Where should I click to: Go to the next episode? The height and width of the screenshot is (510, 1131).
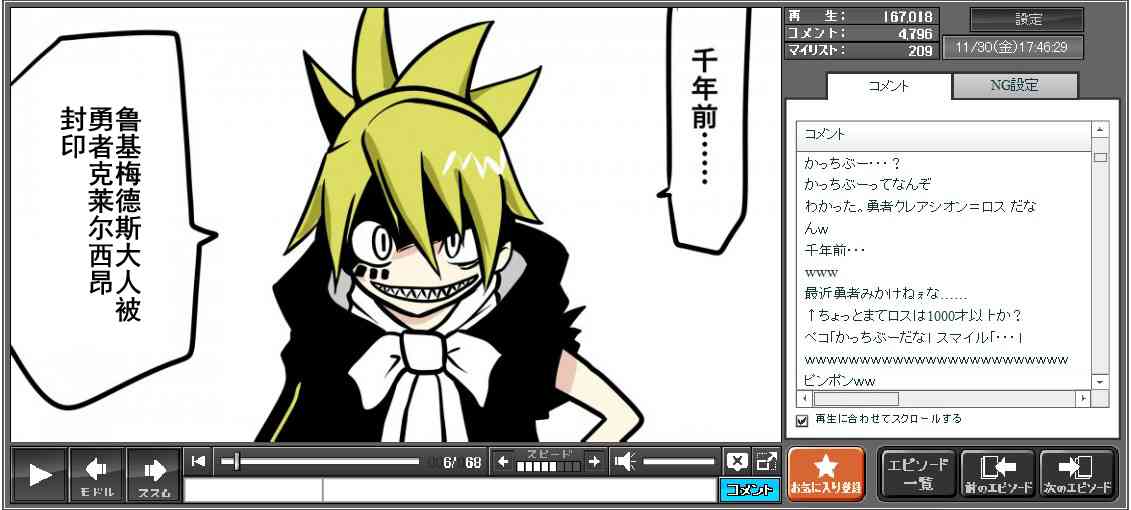(1077, 473)
